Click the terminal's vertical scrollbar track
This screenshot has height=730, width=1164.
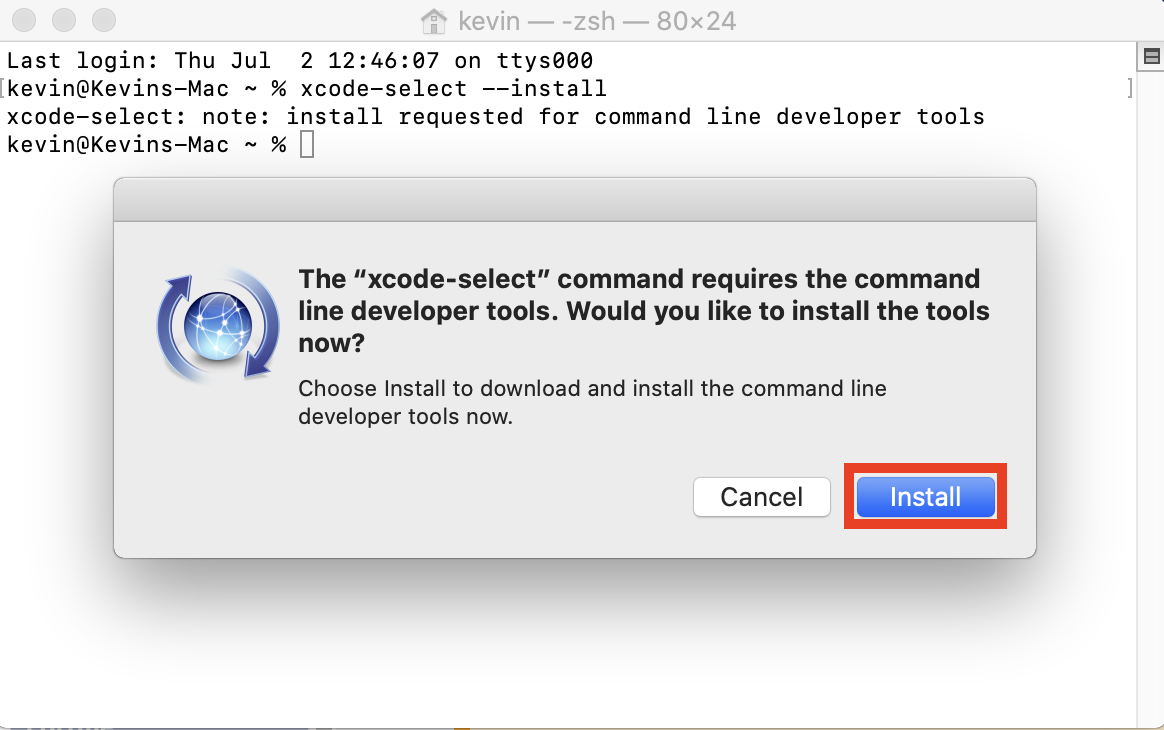point(1151,394)
